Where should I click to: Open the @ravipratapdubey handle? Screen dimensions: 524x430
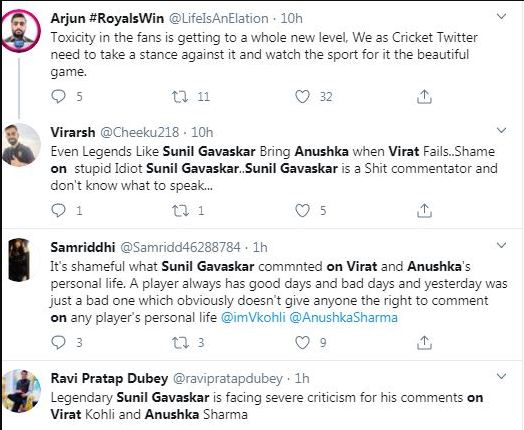click(x=228, y=379)
